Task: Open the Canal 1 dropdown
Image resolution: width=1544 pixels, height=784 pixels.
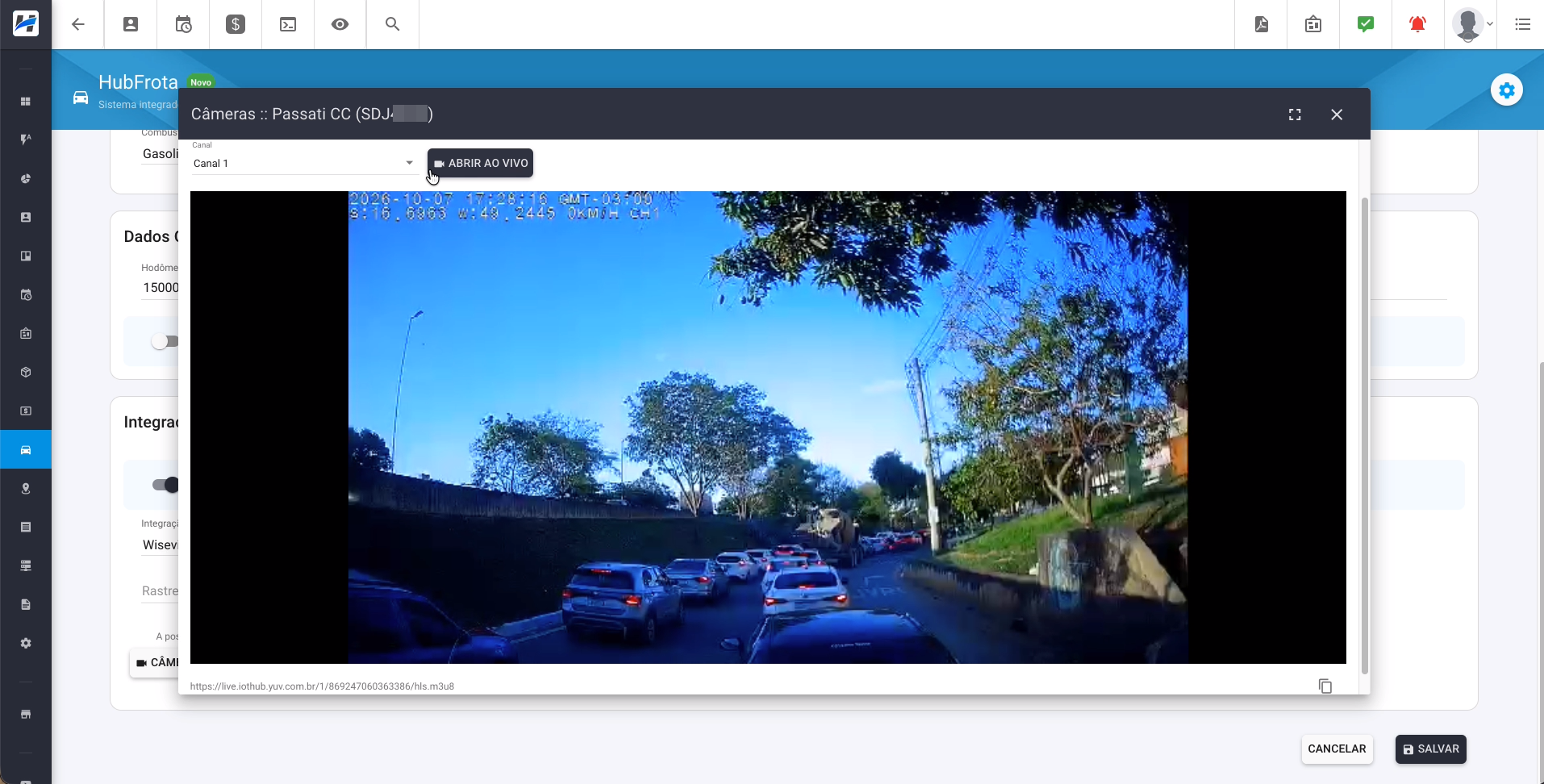Action: 304,163
